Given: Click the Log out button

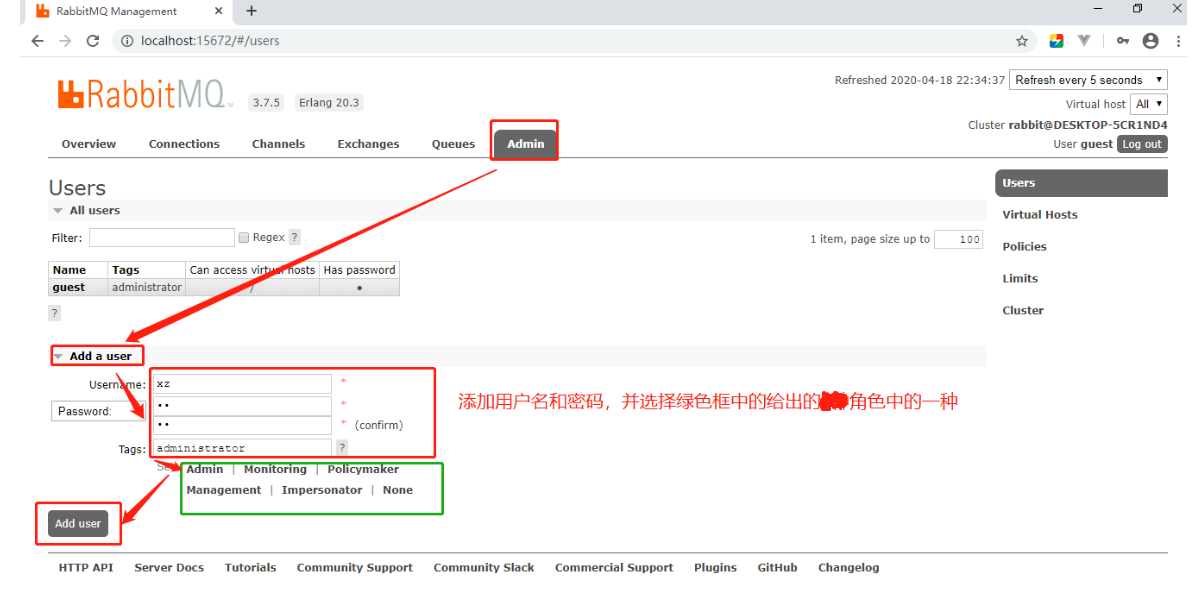Looking at the screenshot, I should coord(1142,144).
